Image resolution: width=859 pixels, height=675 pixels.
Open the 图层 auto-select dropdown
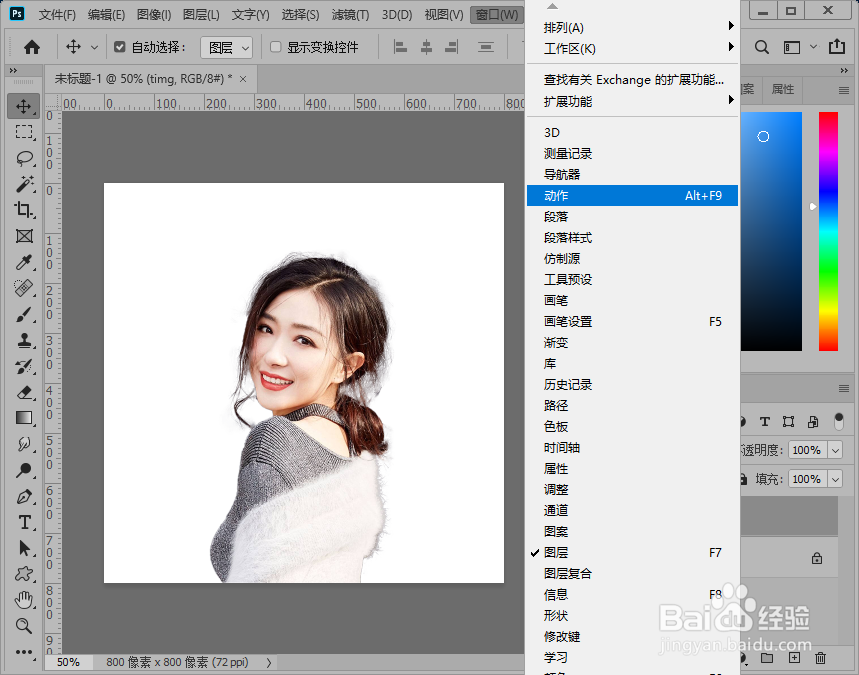click(x=226, y=48)
